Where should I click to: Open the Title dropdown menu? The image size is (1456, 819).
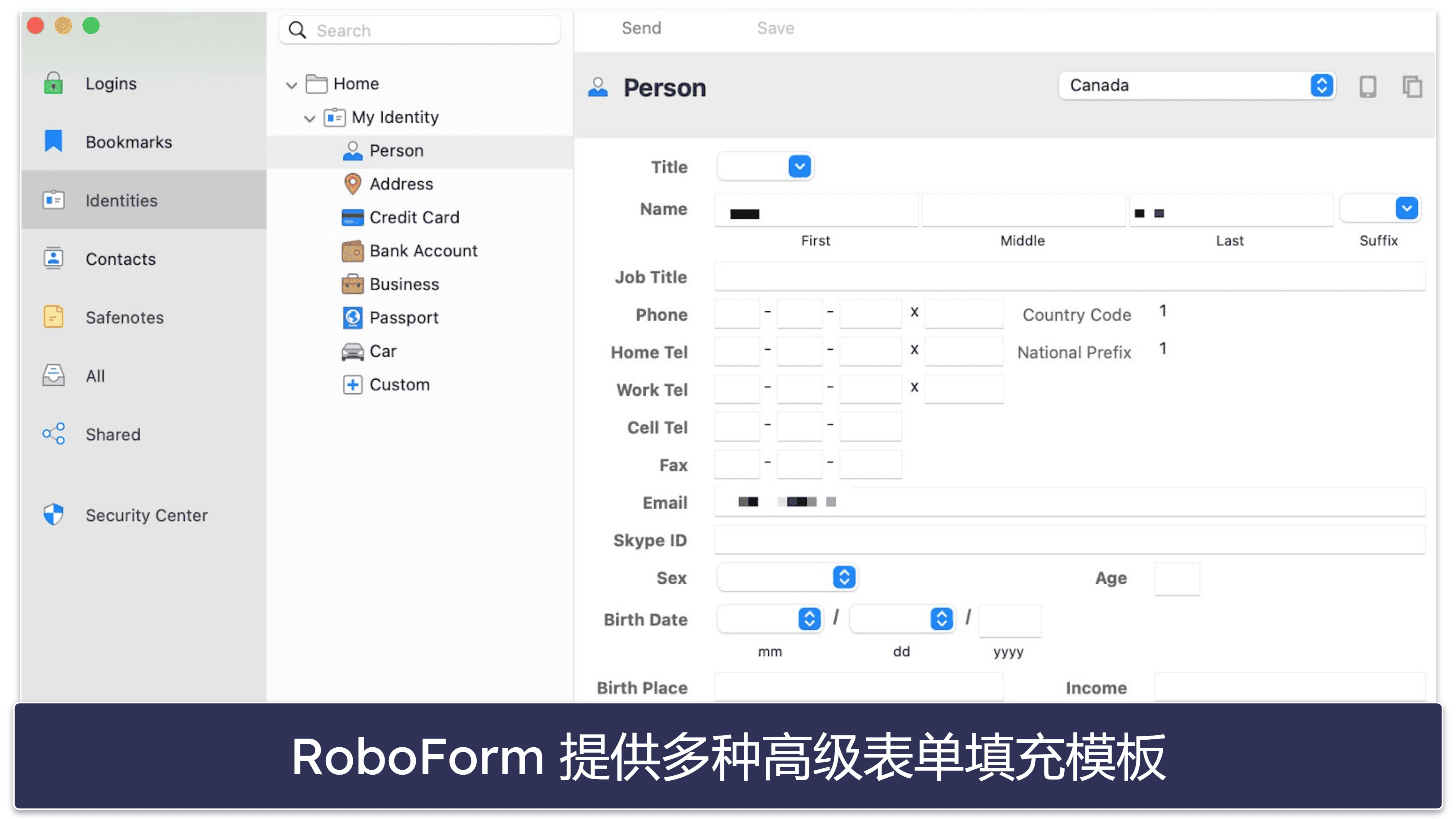[799, 166]
